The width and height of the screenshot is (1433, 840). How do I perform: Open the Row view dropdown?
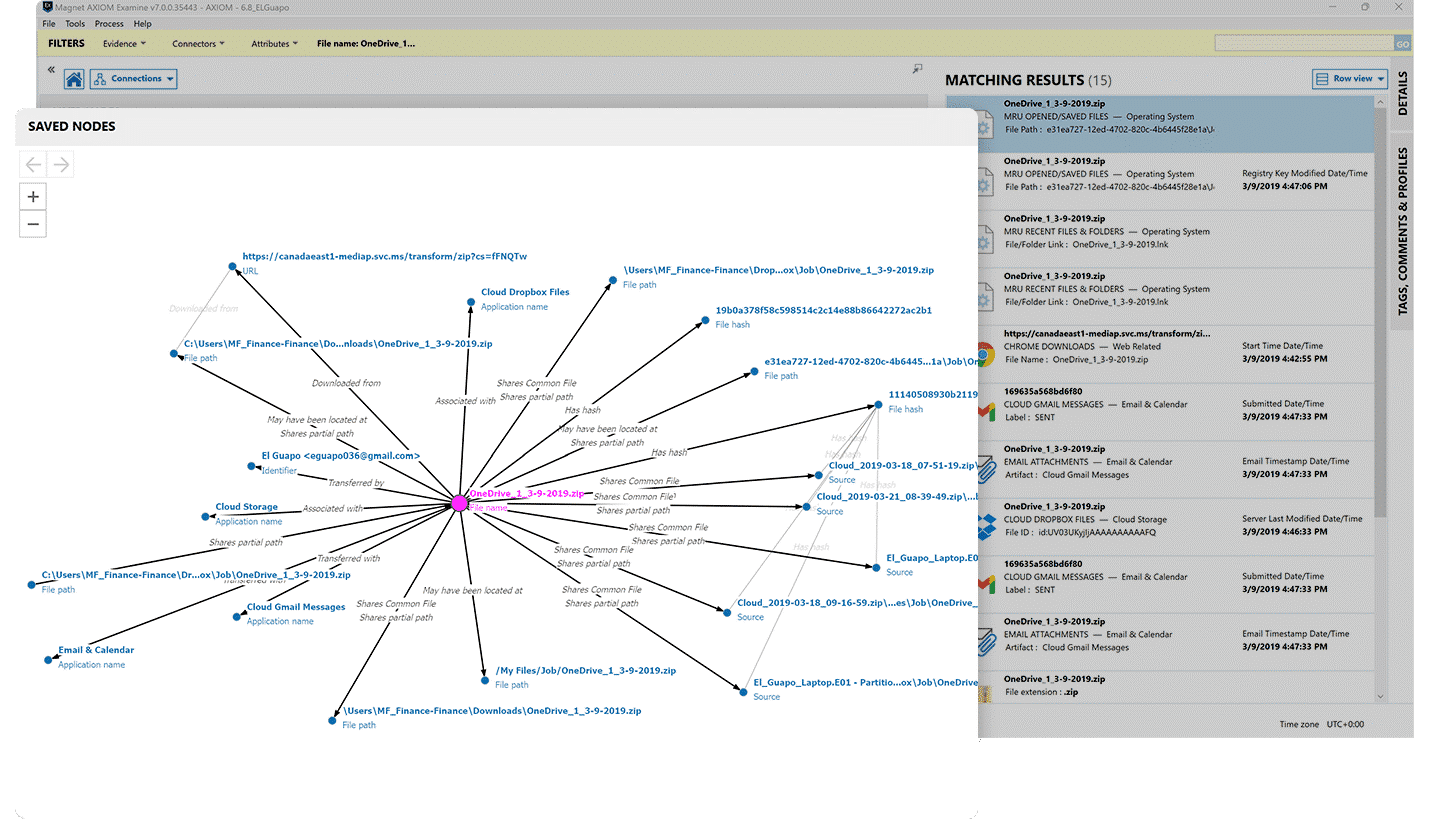tap(1350, 79)
